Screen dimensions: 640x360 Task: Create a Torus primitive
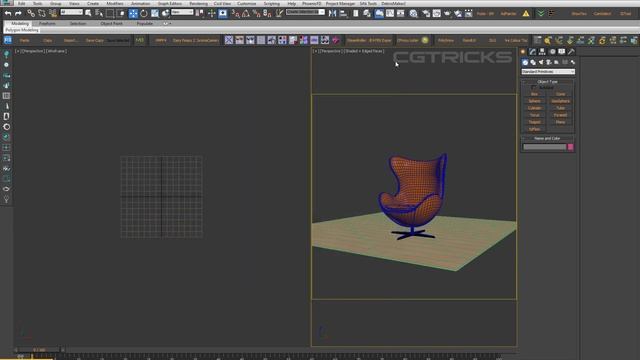coord(534,115)
